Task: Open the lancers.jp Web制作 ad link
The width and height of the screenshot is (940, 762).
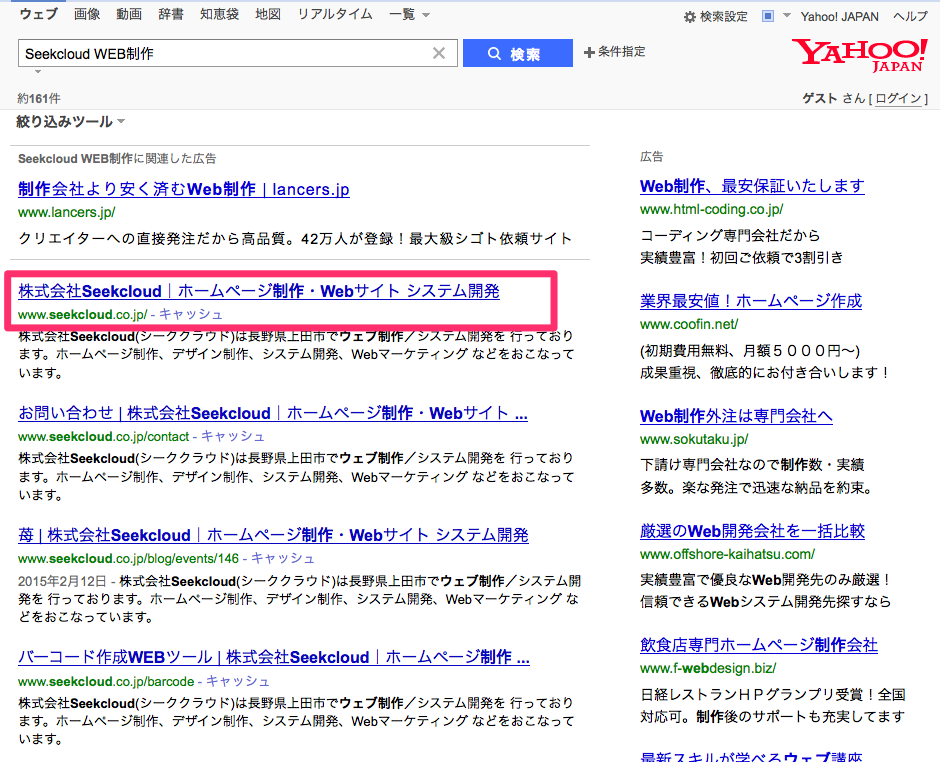Action: point(183,189)
